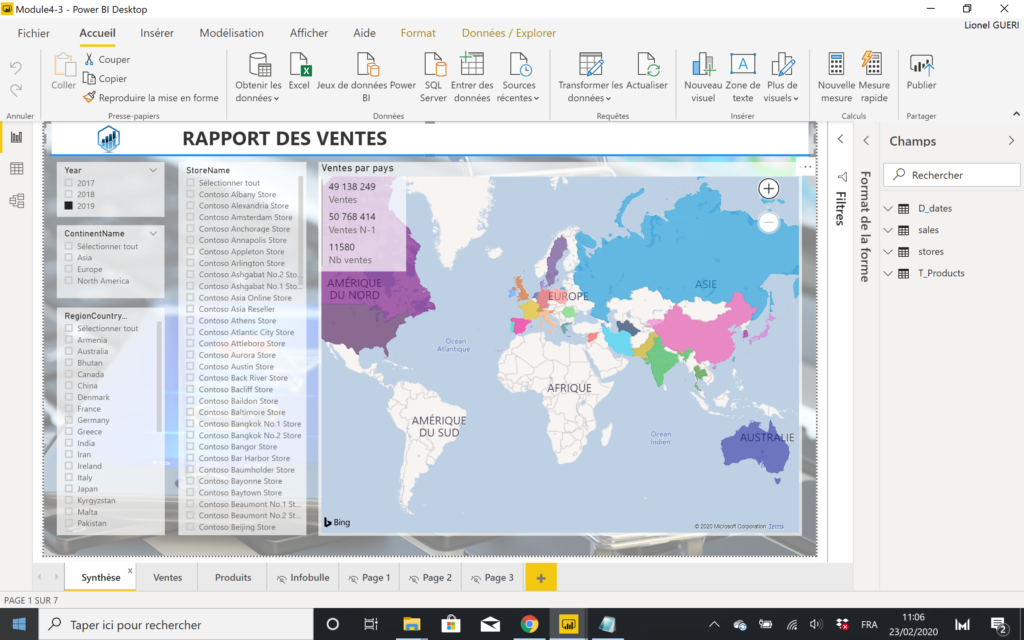Zoom out on the map

point(769,222)
